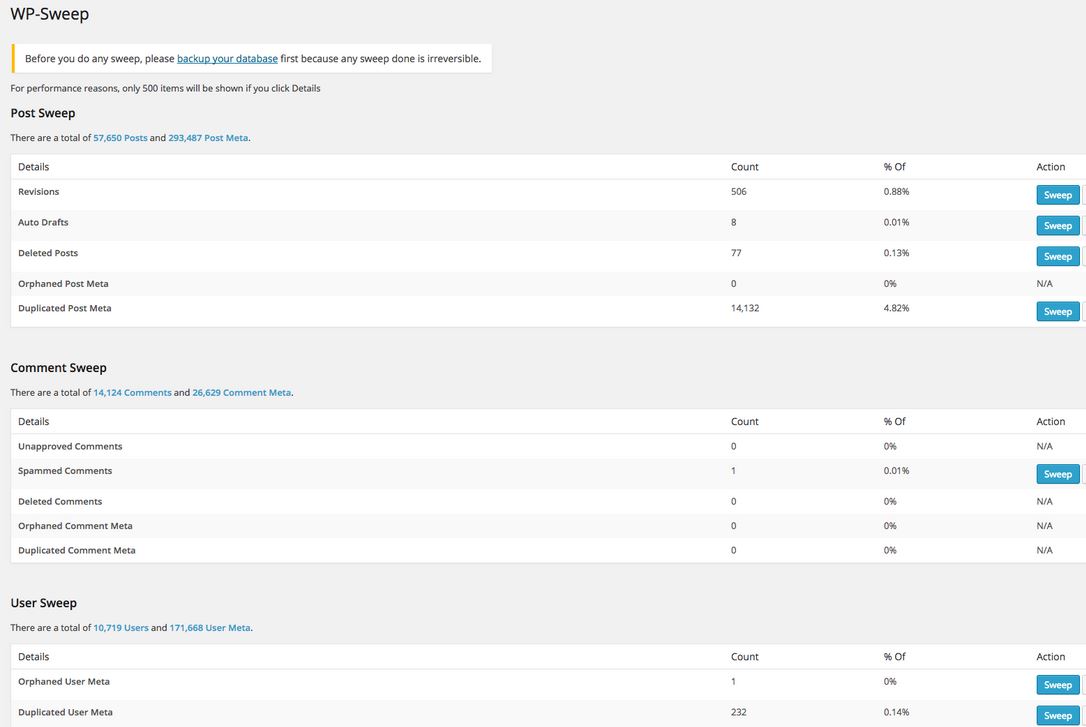This screenshot has height=727, width=1086.
Task: Sweep the Deleted Posts row
Action: pos(1058,256)
